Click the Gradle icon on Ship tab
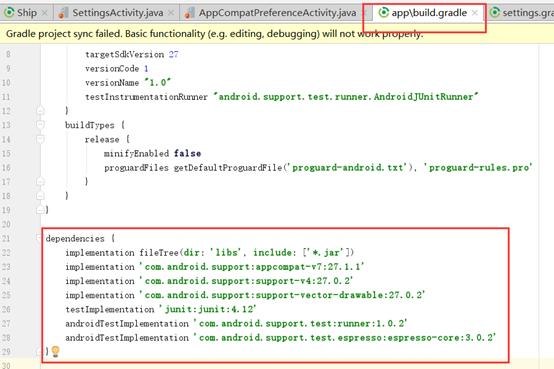The height and width of the screenshot is (369, 554). 9,13
